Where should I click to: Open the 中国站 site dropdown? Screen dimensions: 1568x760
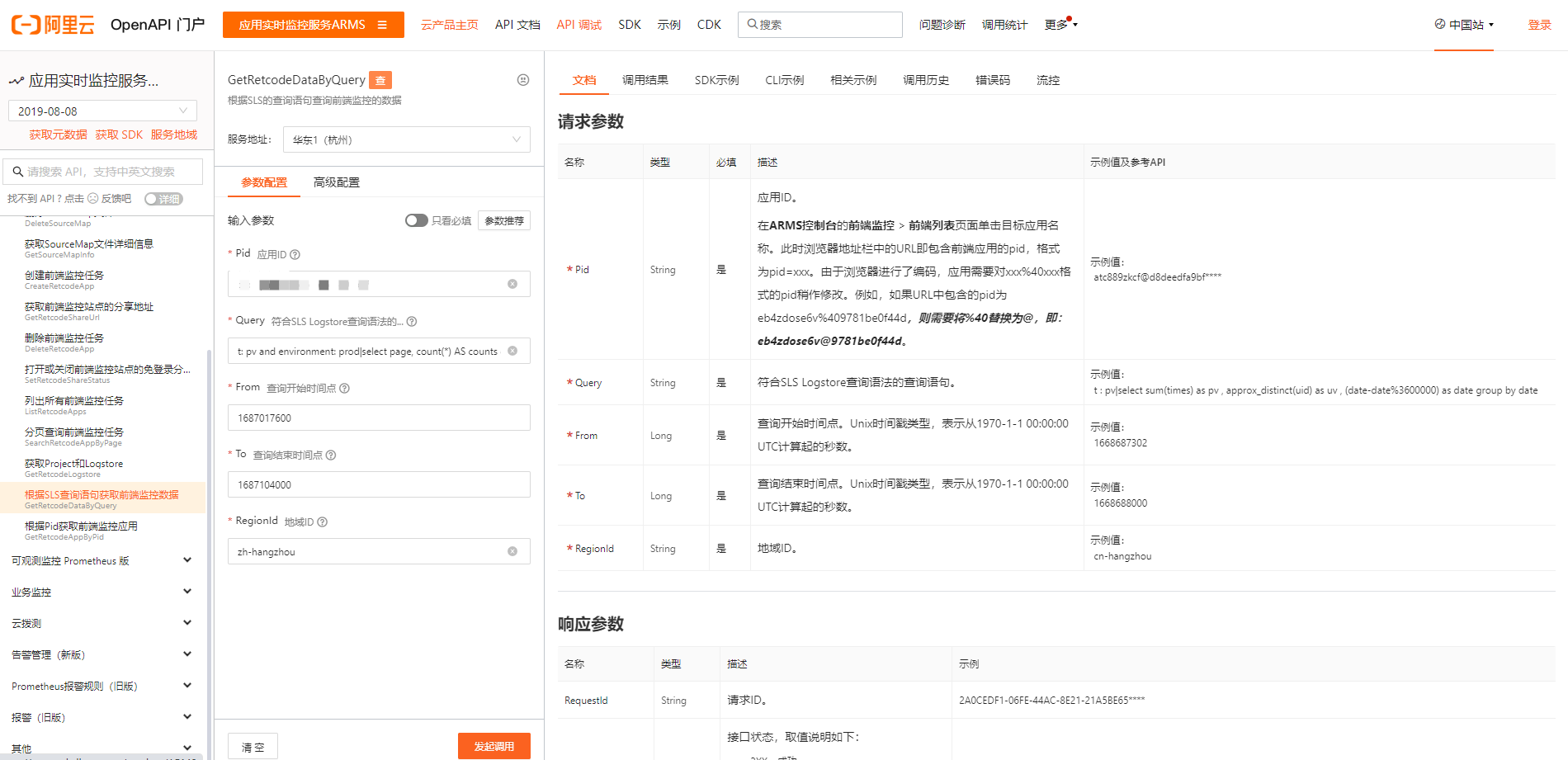tap(1464, 25)
